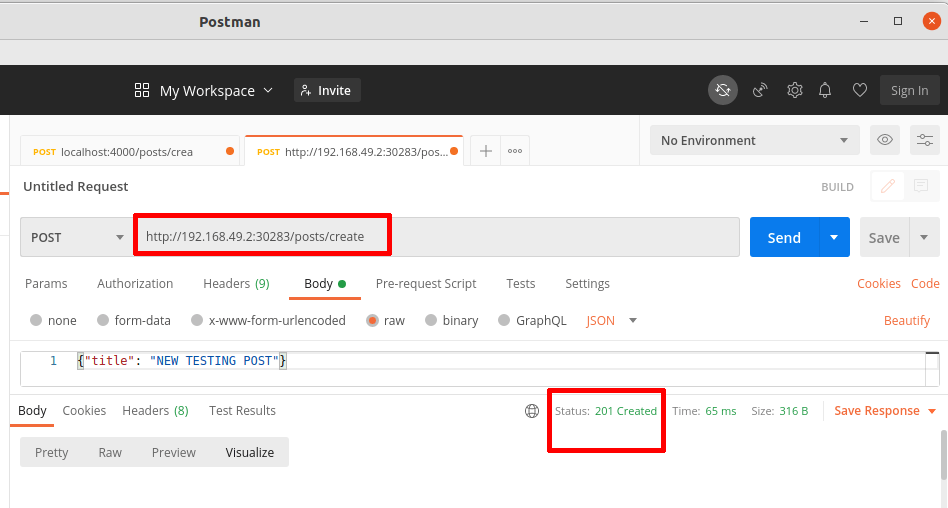
Task: Switch to the 192.168.49.2:30283 request tab
Action: click(354, 151)
